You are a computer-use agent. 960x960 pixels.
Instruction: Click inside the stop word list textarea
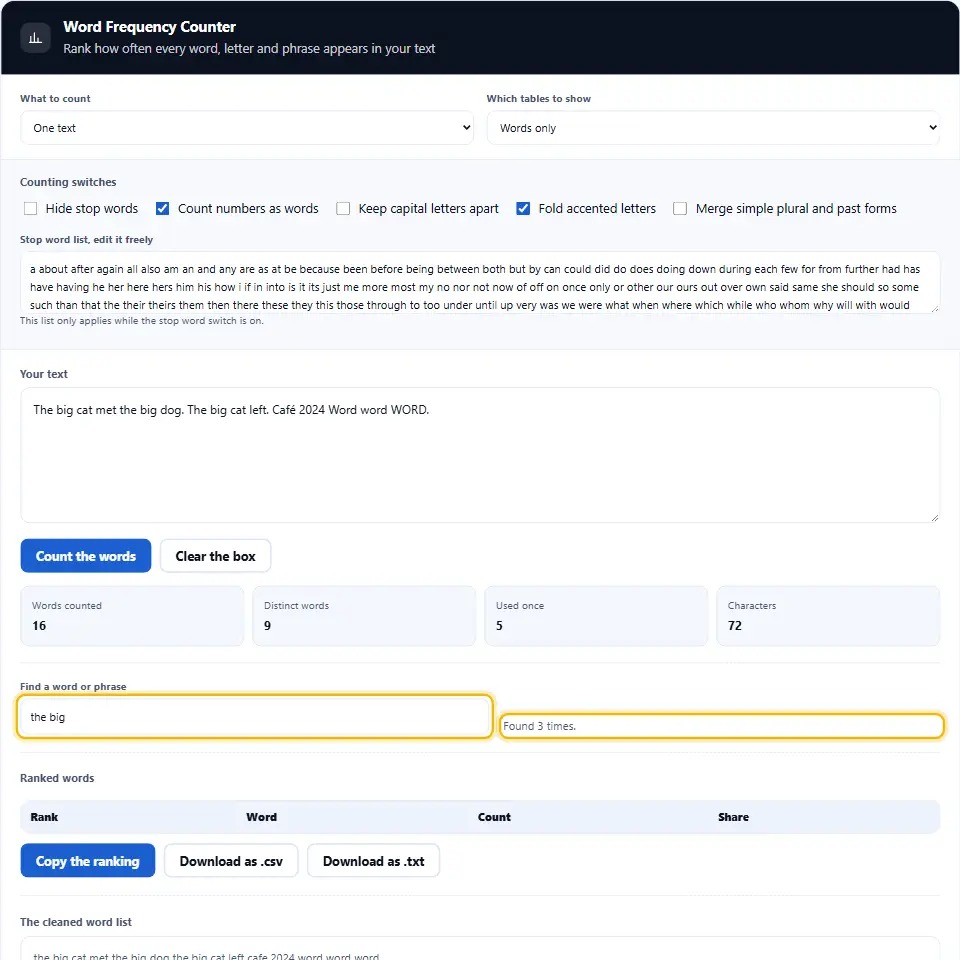(x=480, y=282)
